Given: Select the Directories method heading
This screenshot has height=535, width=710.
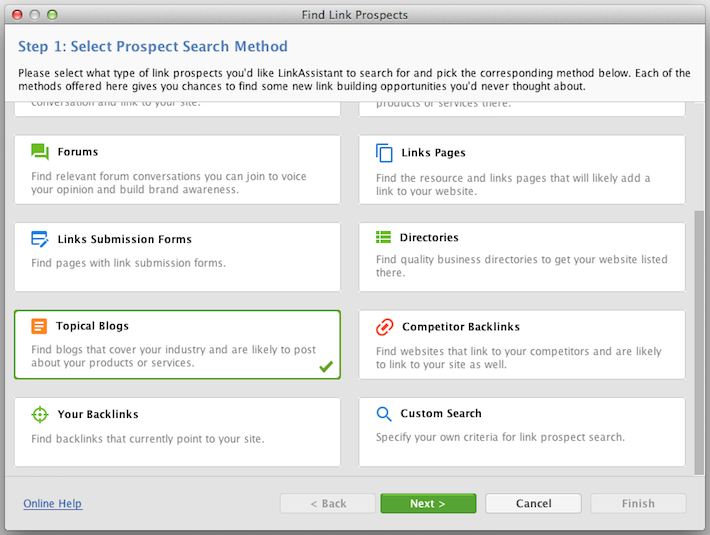Looking at the screenshot, I should 429,237.
